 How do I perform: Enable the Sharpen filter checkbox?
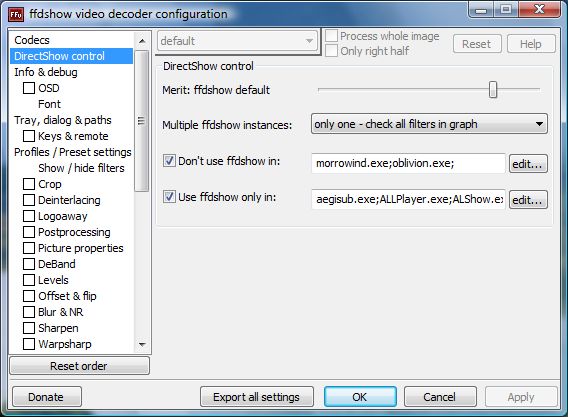[29, 328]
